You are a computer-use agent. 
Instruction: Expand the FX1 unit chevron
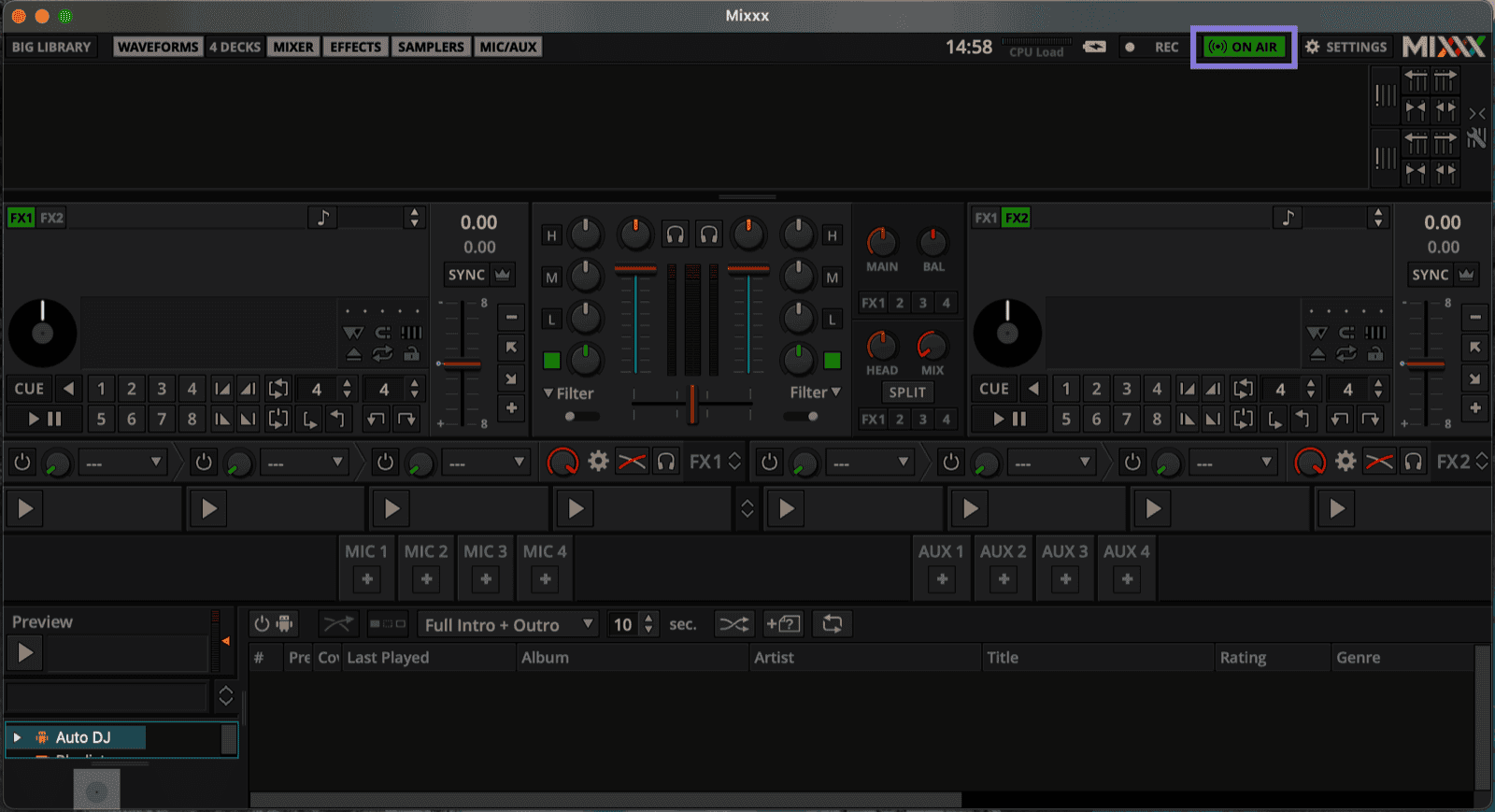735,462
